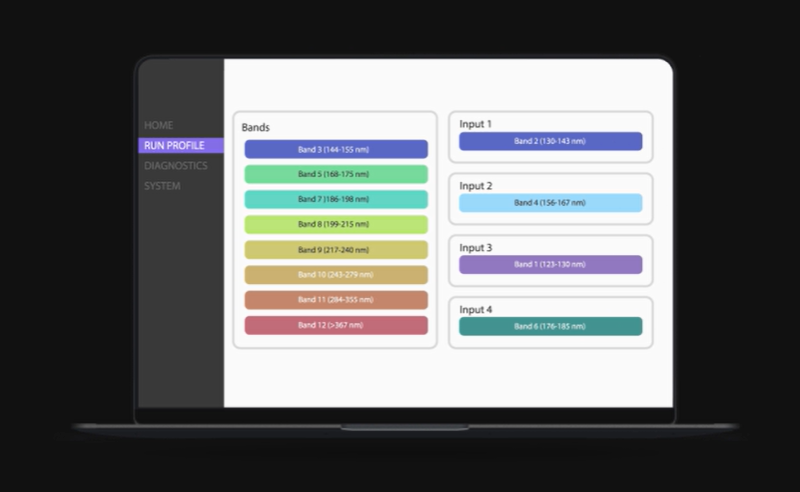Viewport: 800px width, 492px height.
Task: Click Band 10 (243-279 nm)
Action: [x=335, y=274]
